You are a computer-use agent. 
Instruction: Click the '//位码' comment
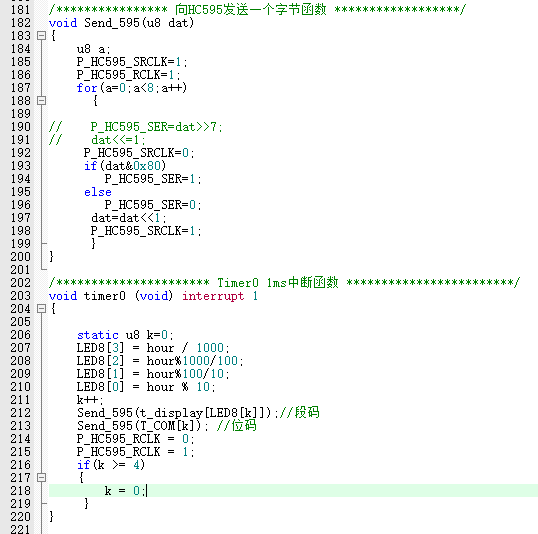click(237, 426)
